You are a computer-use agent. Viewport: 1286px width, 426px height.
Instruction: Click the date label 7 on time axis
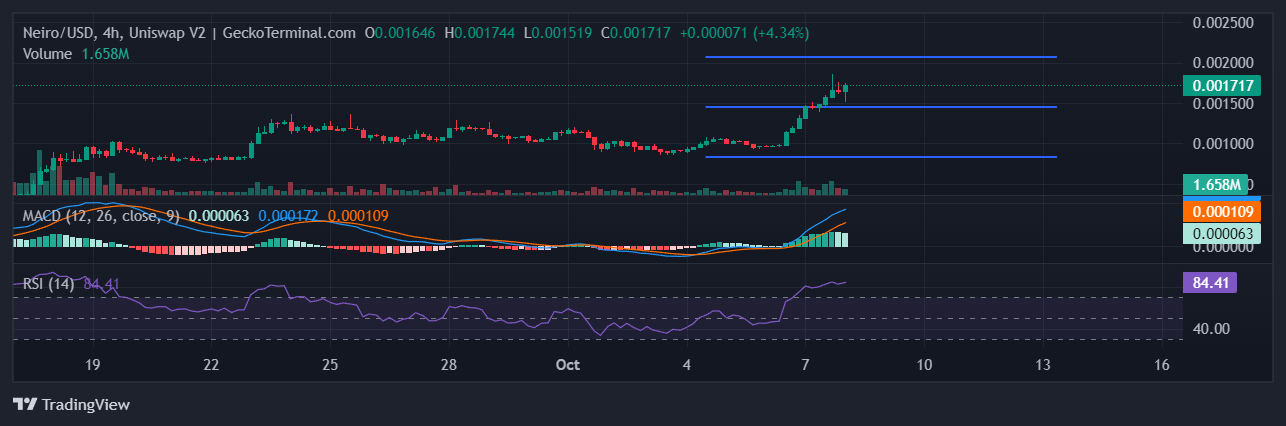[806, 365]
